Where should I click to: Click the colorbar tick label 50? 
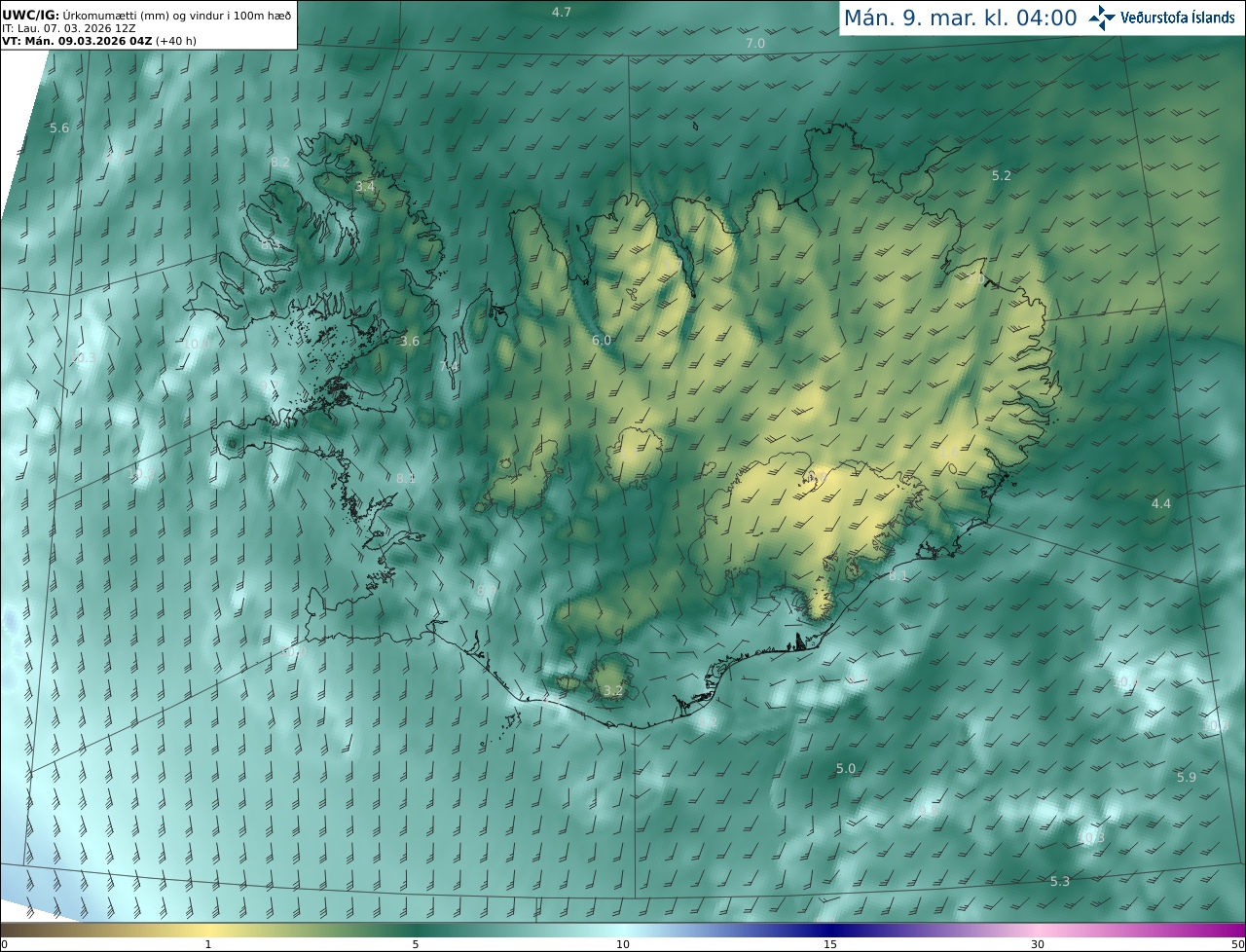[x=1237, y=944]
